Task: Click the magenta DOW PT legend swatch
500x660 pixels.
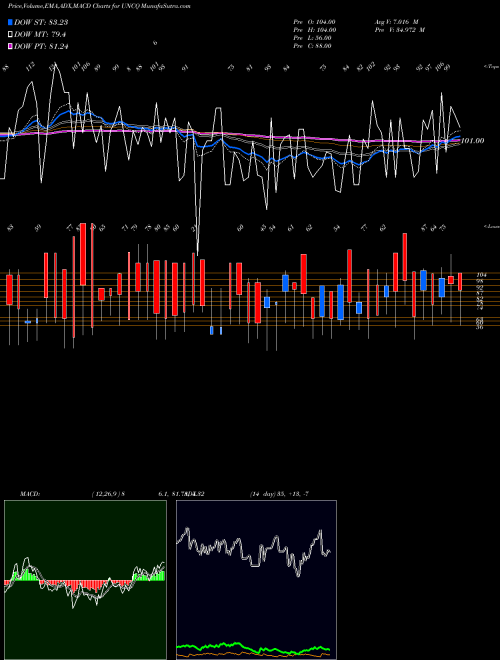Action: [x=11, y=47]
